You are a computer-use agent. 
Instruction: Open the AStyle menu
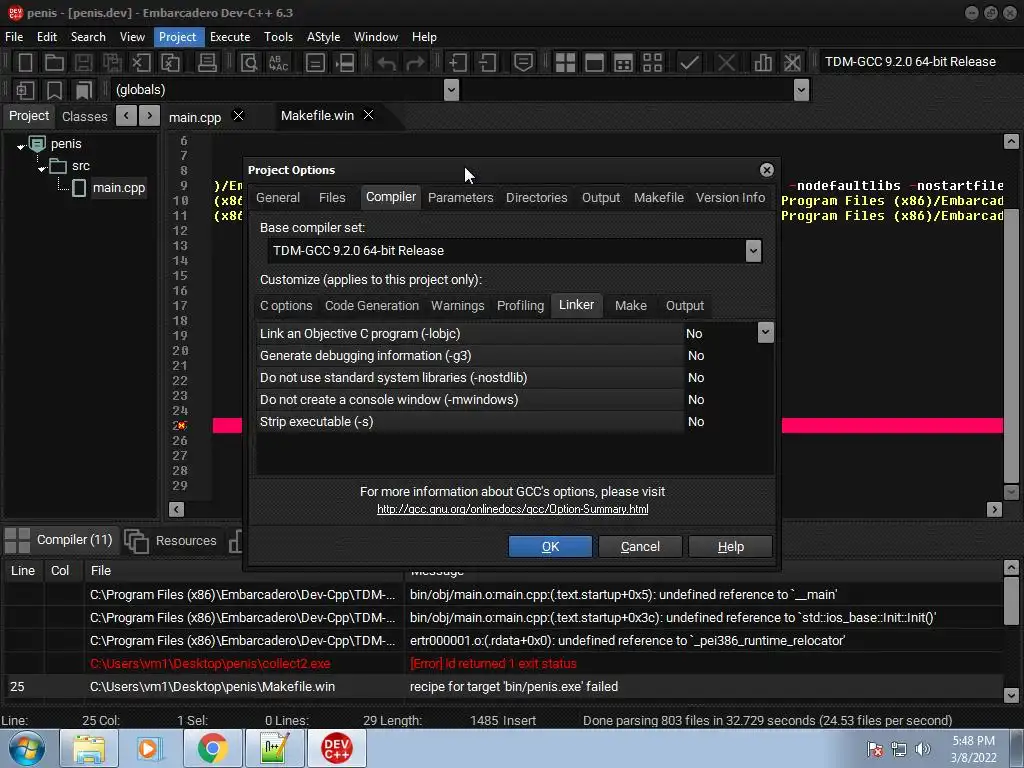pyautogui.click(x=323, y=37)
